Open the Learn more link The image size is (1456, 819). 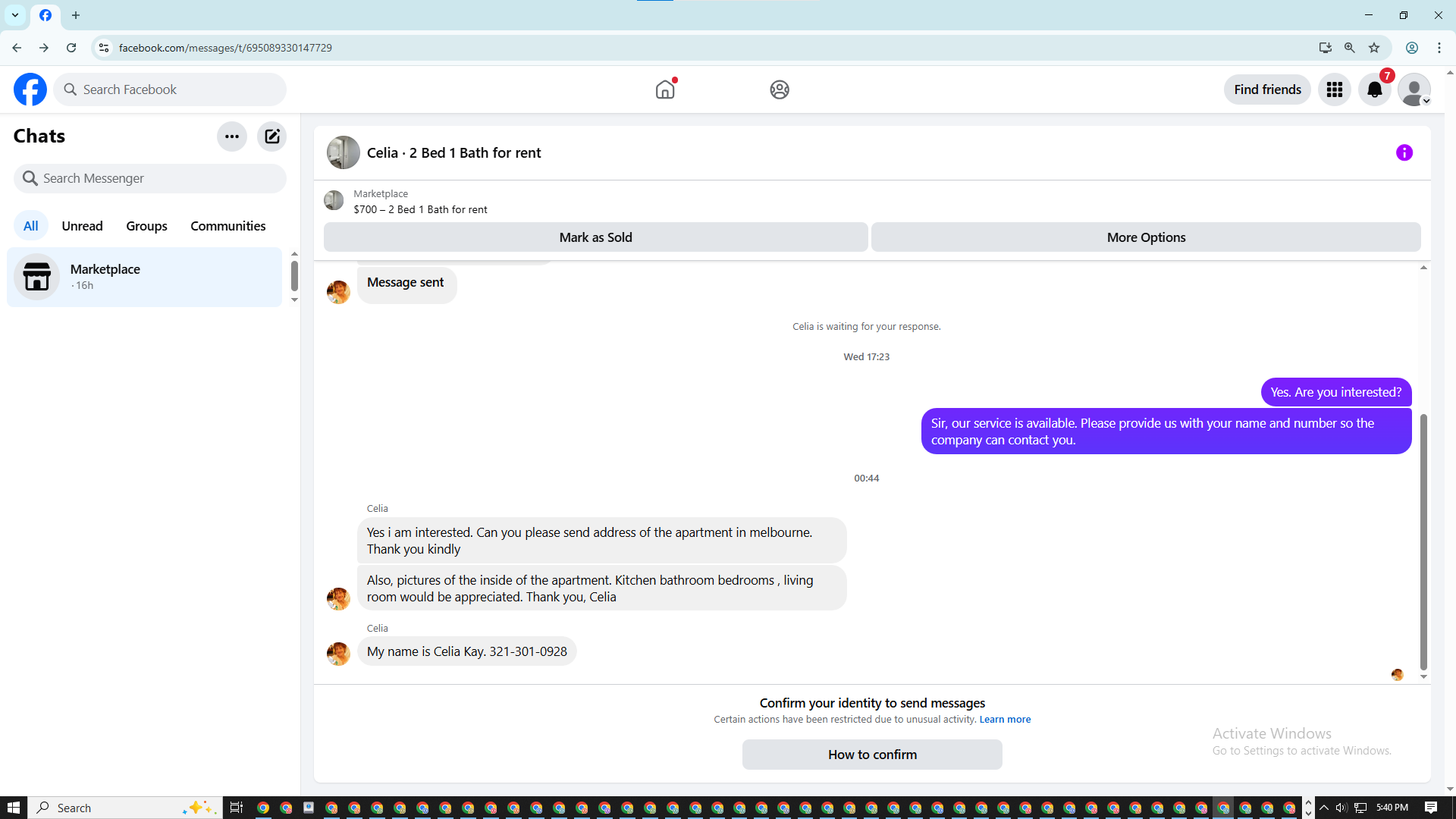point(1005,720)
